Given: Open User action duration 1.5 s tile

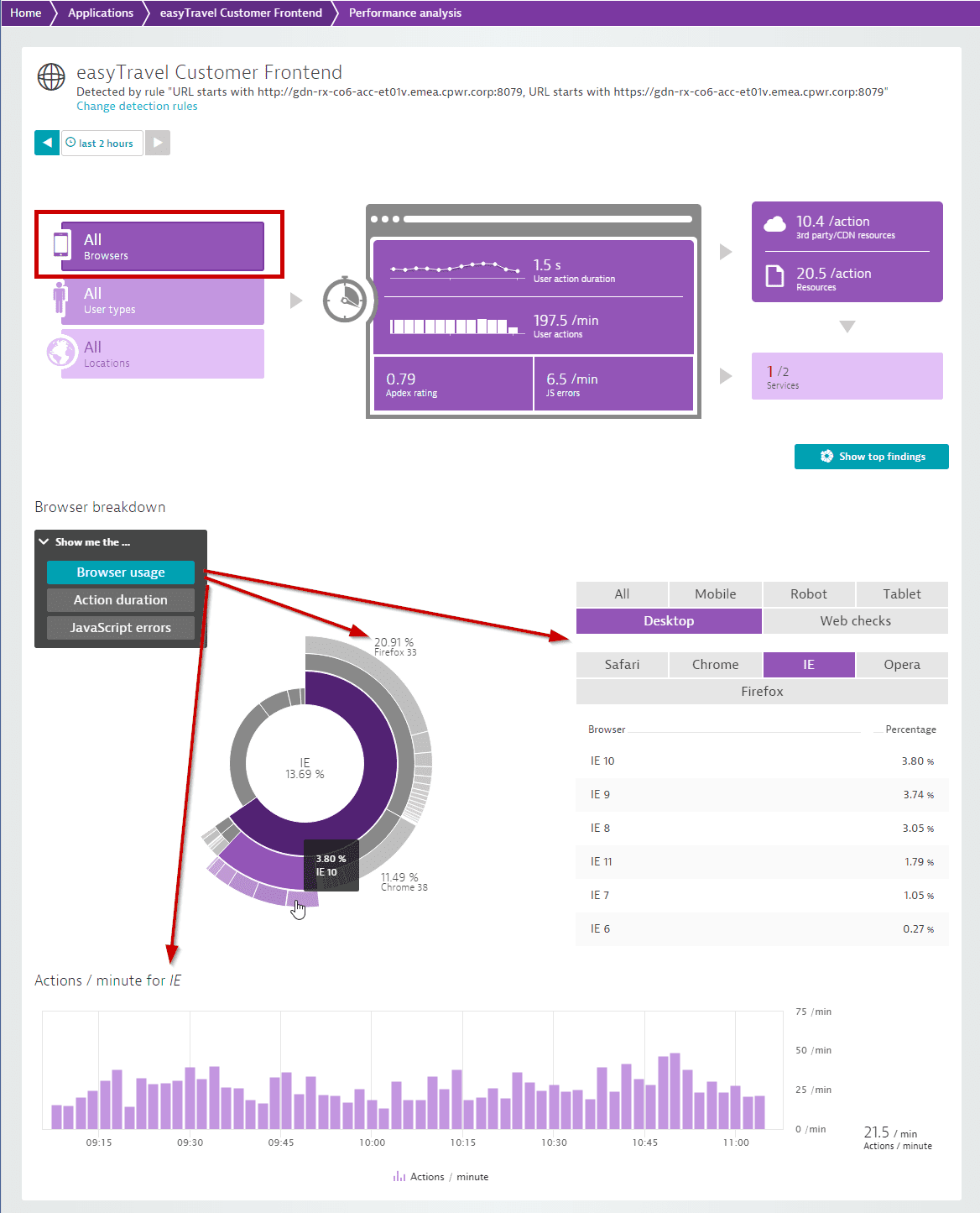Looking at the screenshot, I should (534, 269).
